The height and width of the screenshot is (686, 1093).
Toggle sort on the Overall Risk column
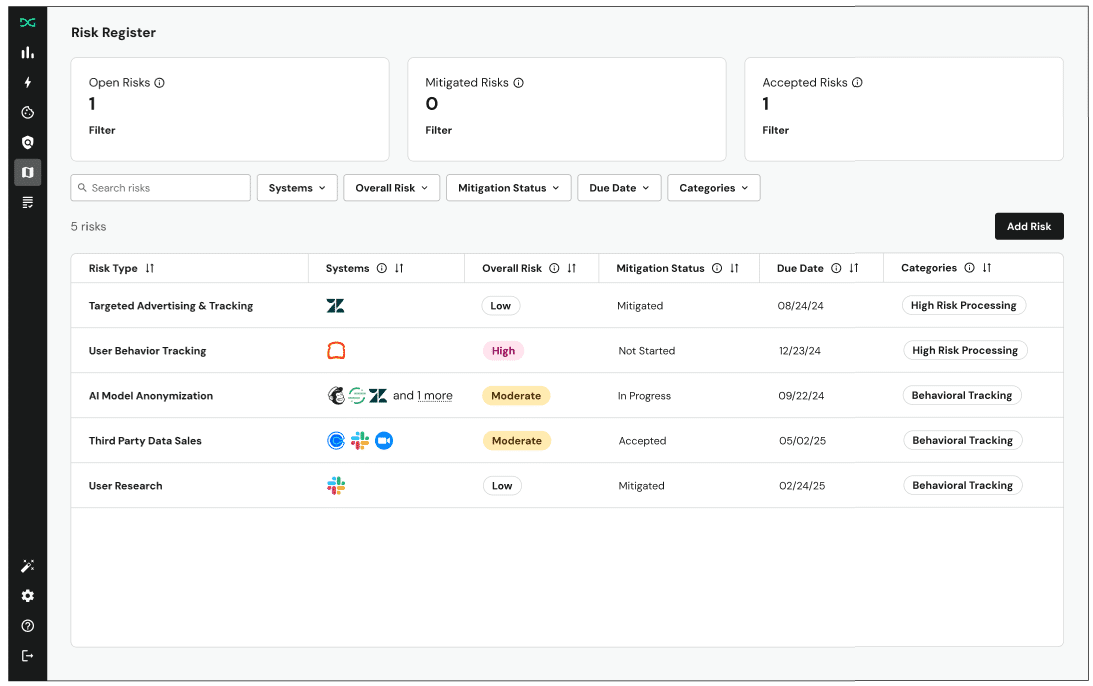click(x=572, y=268)
